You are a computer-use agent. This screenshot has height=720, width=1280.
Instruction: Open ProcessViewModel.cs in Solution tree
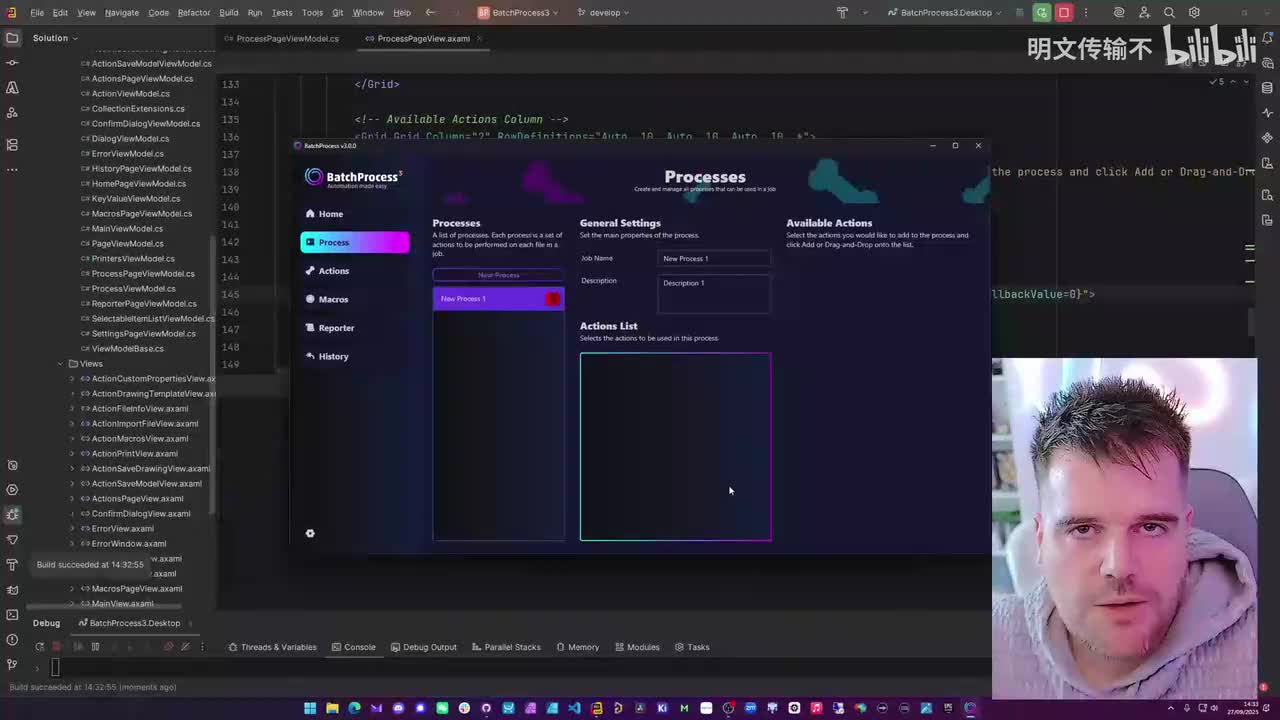126,289
